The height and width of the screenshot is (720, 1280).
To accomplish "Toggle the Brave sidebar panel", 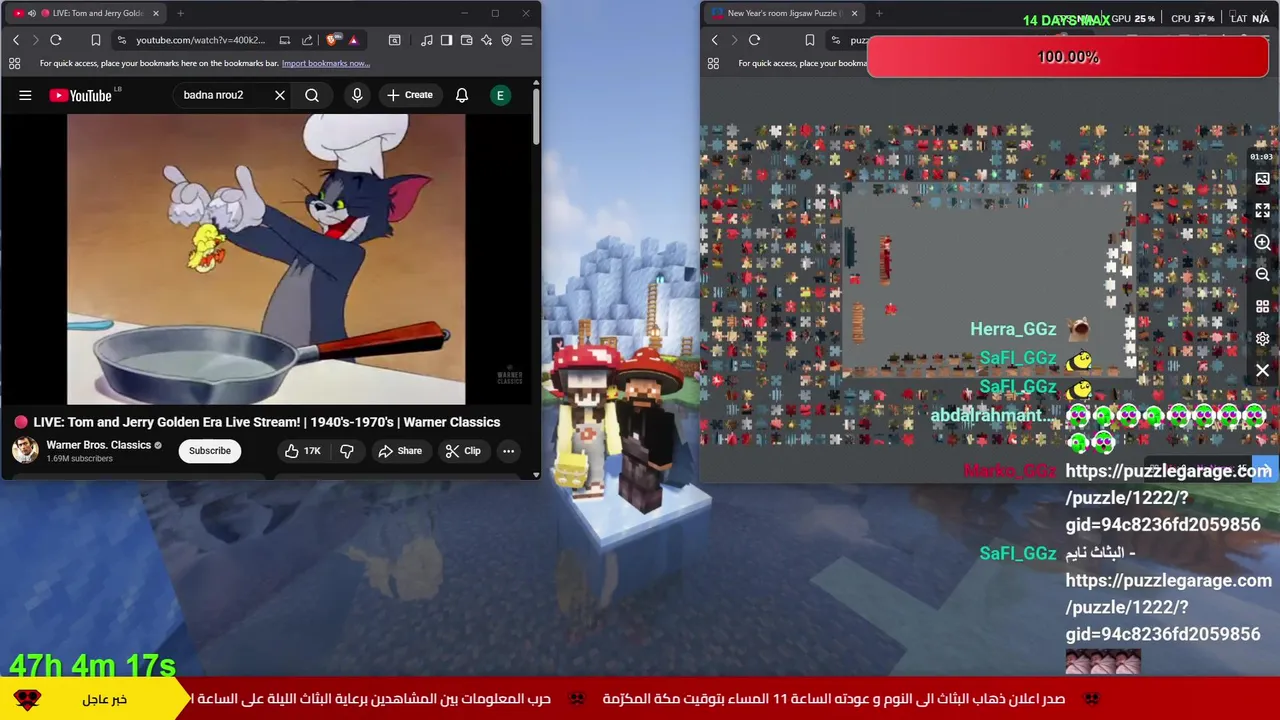I will click(446, 40).
